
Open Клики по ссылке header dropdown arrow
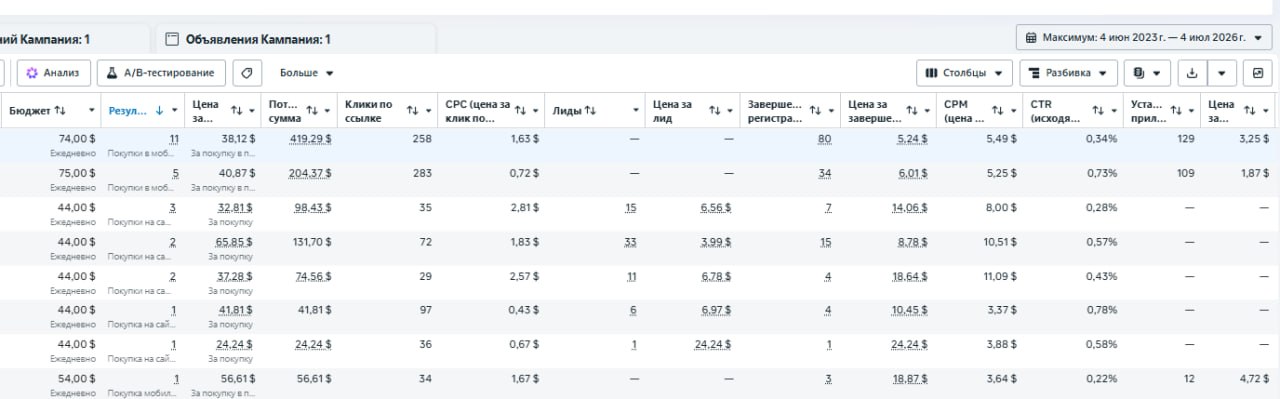pyautogui.click(x=428, y=110)
